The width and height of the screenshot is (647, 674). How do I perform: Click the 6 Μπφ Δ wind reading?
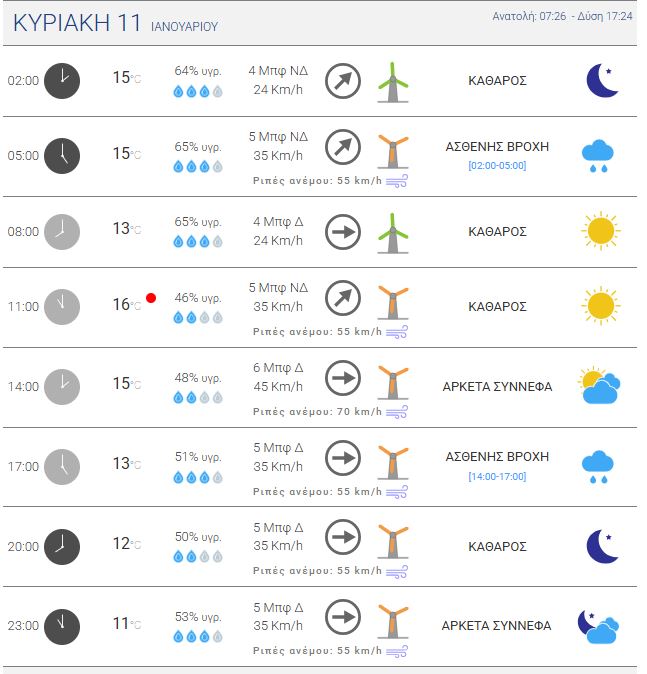(278, 367)
